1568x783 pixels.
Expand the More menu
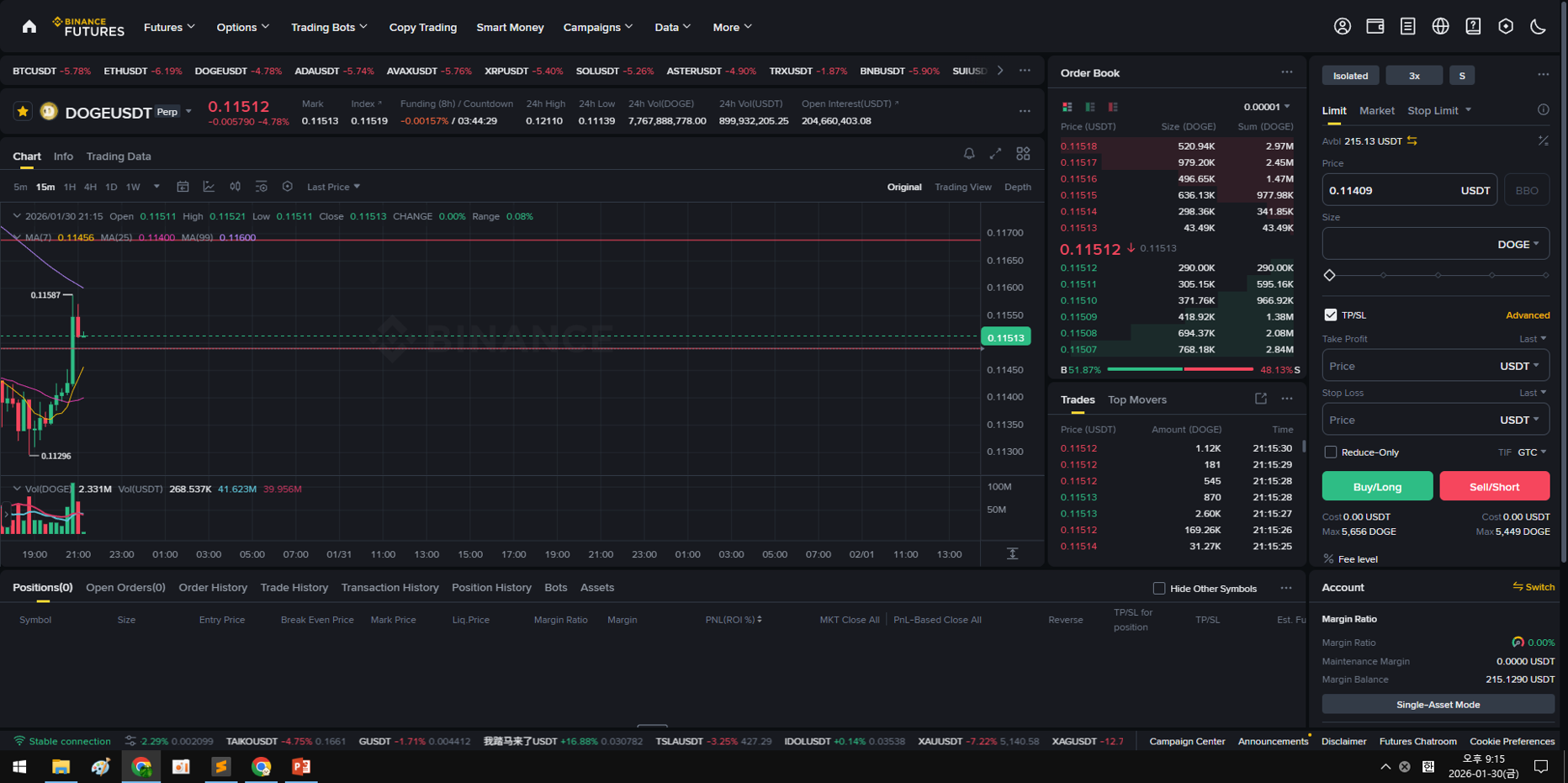(x=732, y=27)
